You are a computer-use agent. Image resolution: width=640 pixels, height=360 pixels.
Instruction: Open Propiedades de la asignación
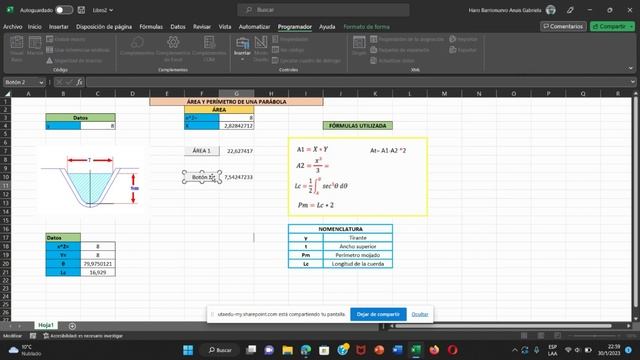pos(407,39)
